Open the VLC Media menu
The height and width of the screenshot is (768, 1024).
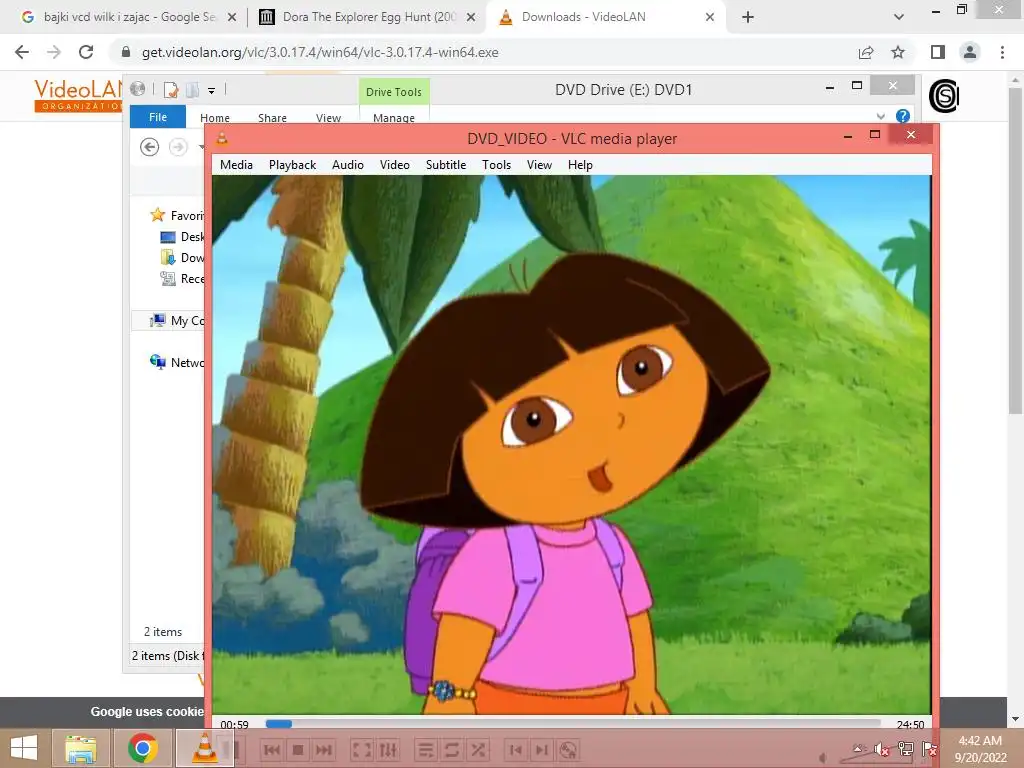(x=236, y=165)
